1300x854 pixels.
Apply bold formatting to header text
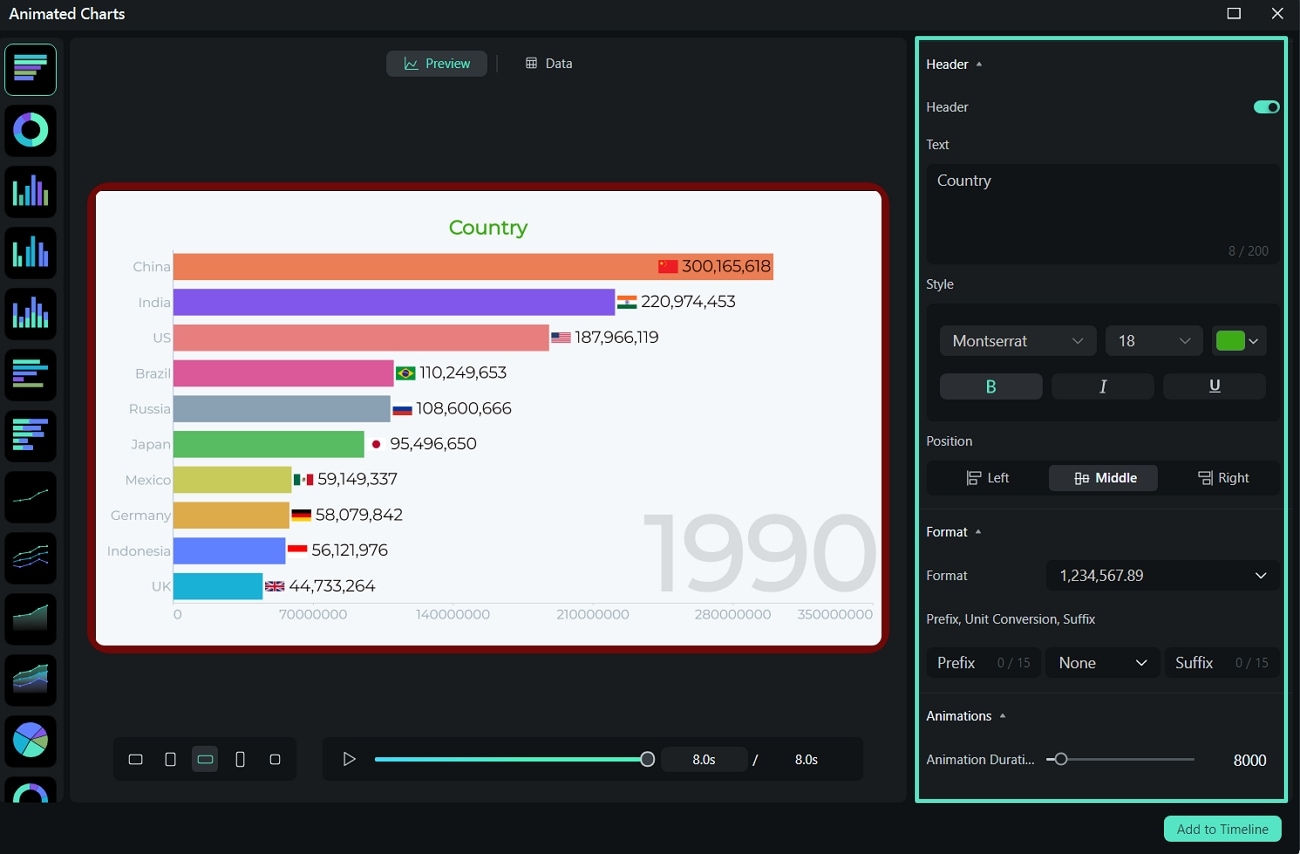[x=990, y=386]
